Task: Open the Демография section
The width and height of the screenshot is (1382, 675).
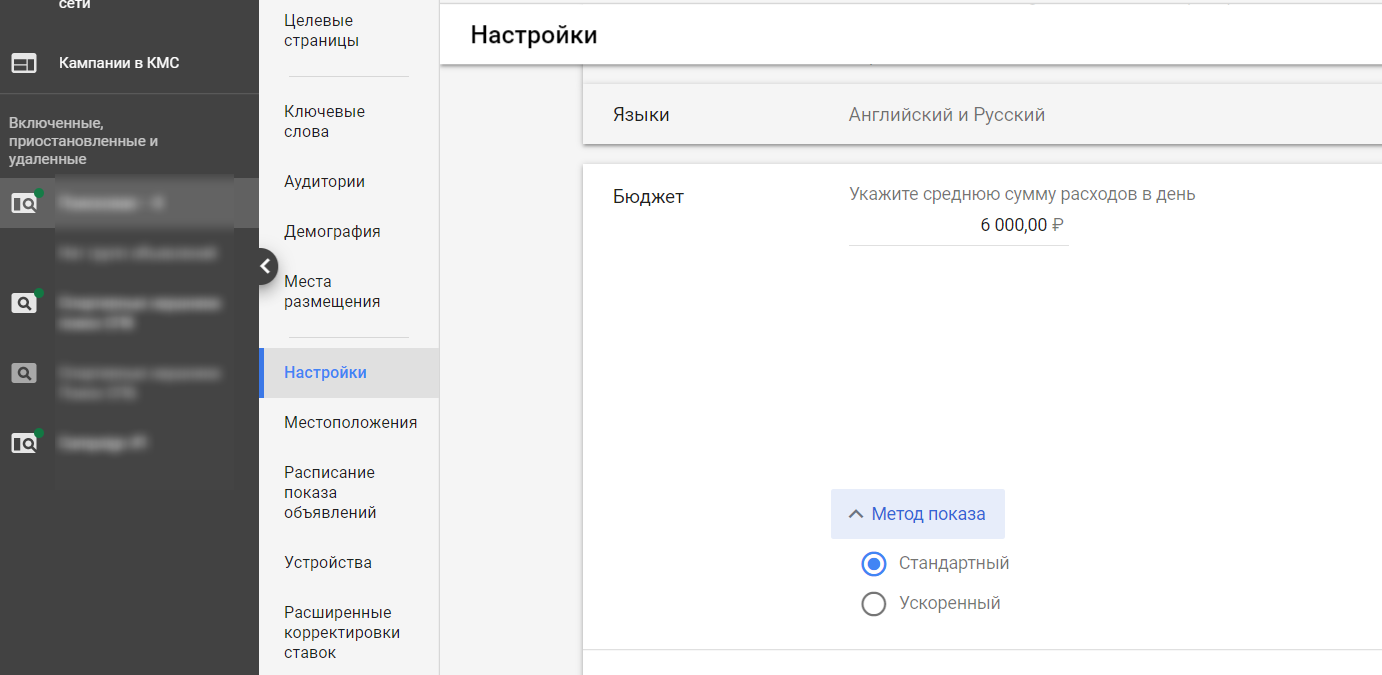Action: pyautogui.click(x=332, y=232)
